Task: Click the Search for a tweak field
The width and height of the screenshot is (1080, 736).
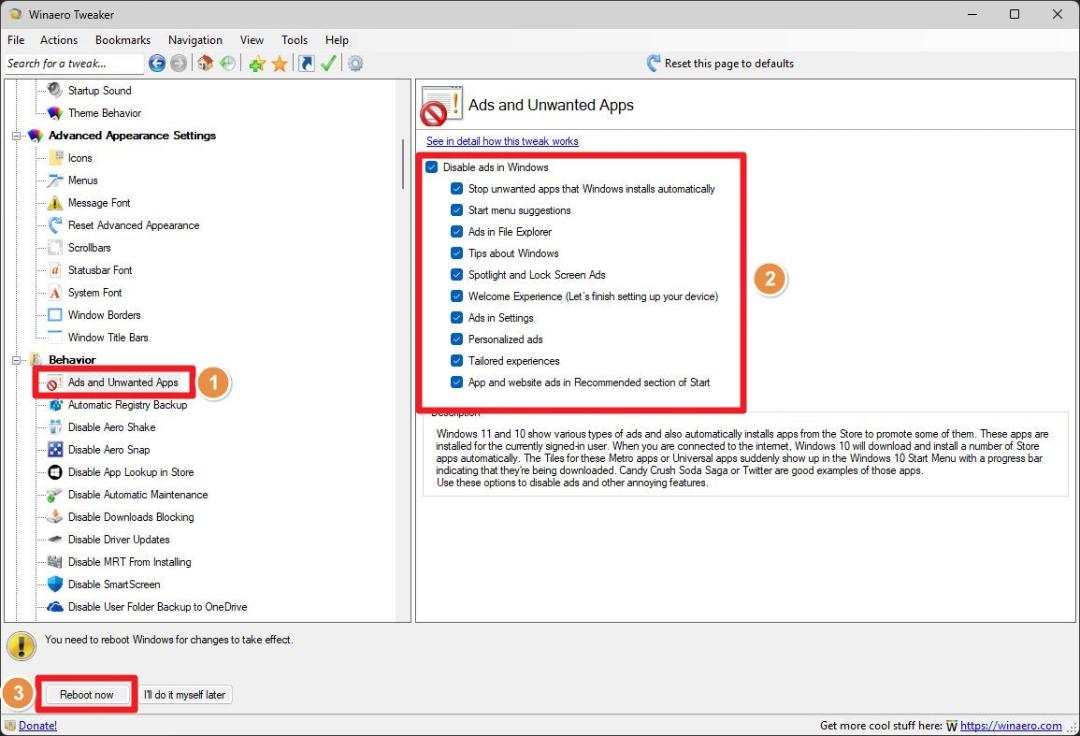Action: (73, 63)
